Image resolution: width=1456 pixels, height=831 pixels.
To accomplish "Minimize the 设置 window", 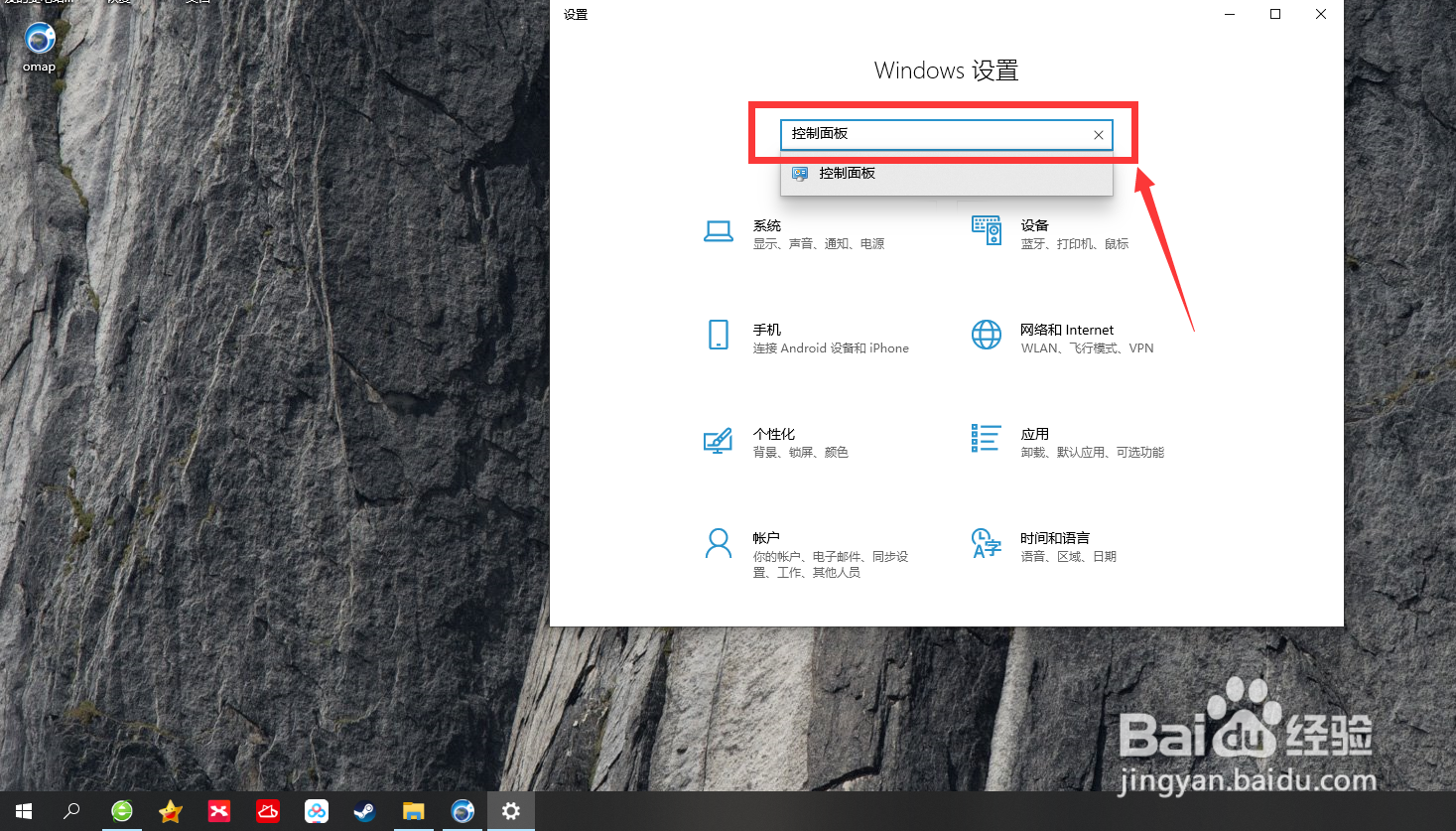I will pyautogui.click(x=1230, y=14).
